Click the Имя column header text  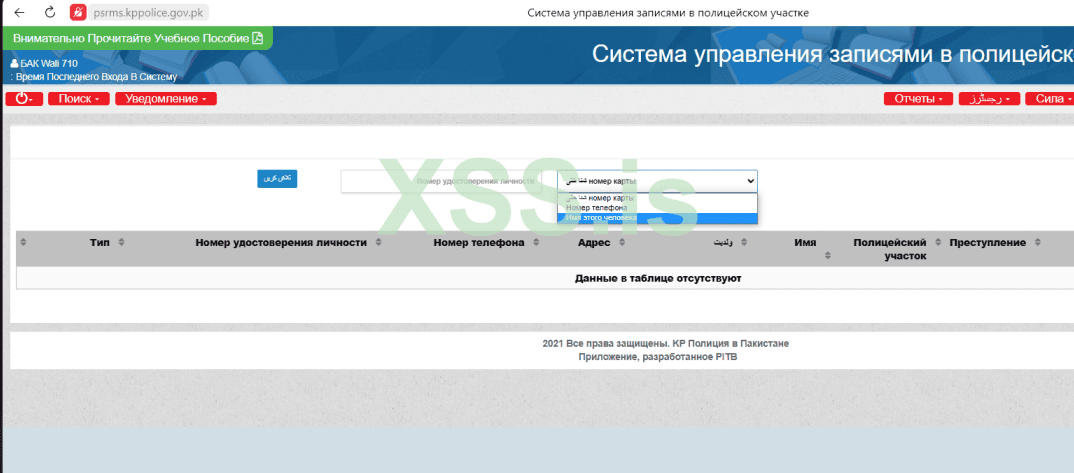(805, 242)
